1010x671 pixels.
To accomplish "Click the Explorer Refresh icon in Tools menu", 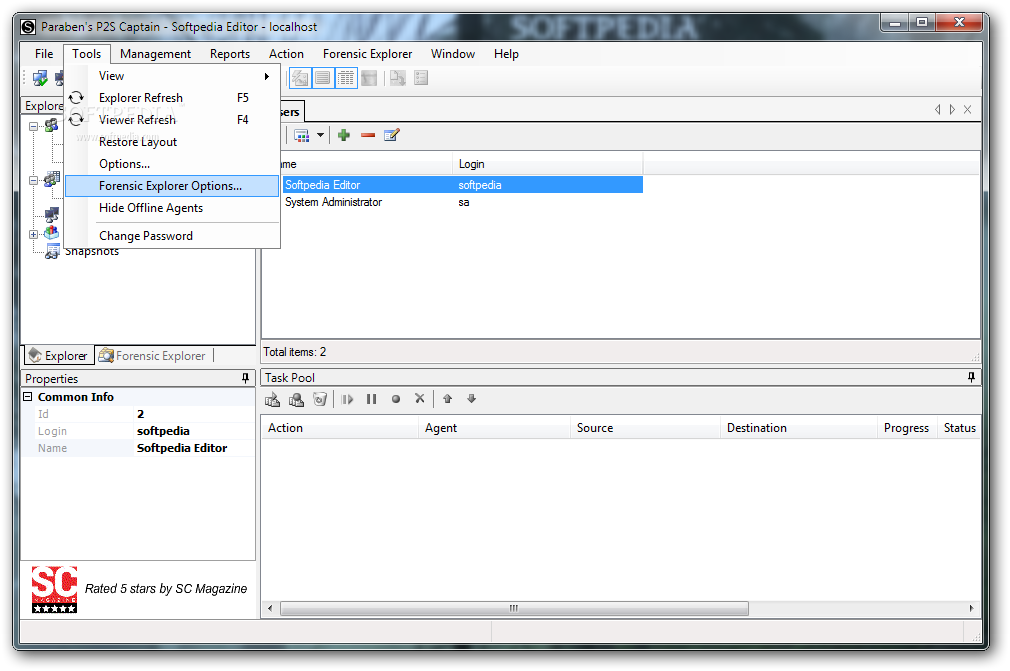I will point(77,98).
